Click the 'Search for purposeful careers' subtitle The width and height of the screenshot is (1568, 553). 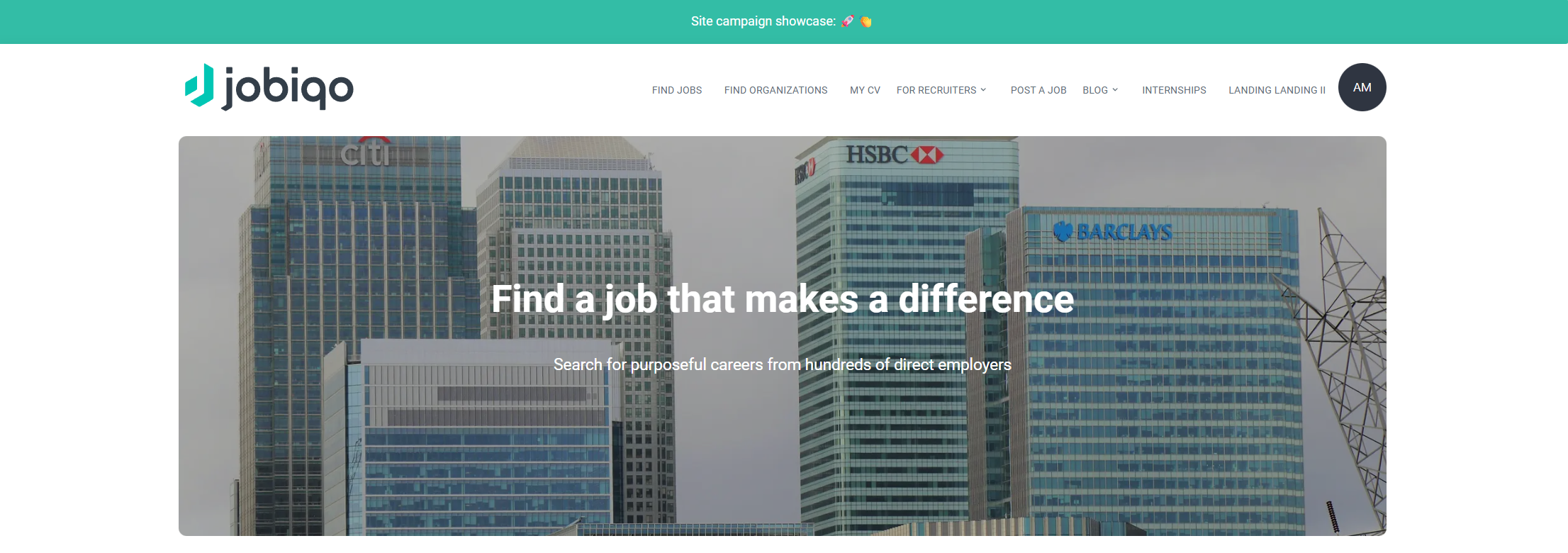(x=783, y=364)
